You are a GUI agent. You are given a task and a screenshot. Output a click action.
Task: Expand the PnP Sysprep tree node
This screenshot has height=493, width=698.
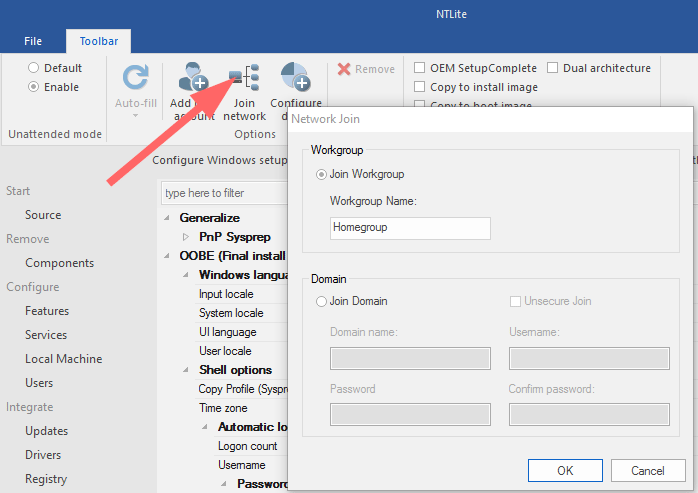point(186,237)
